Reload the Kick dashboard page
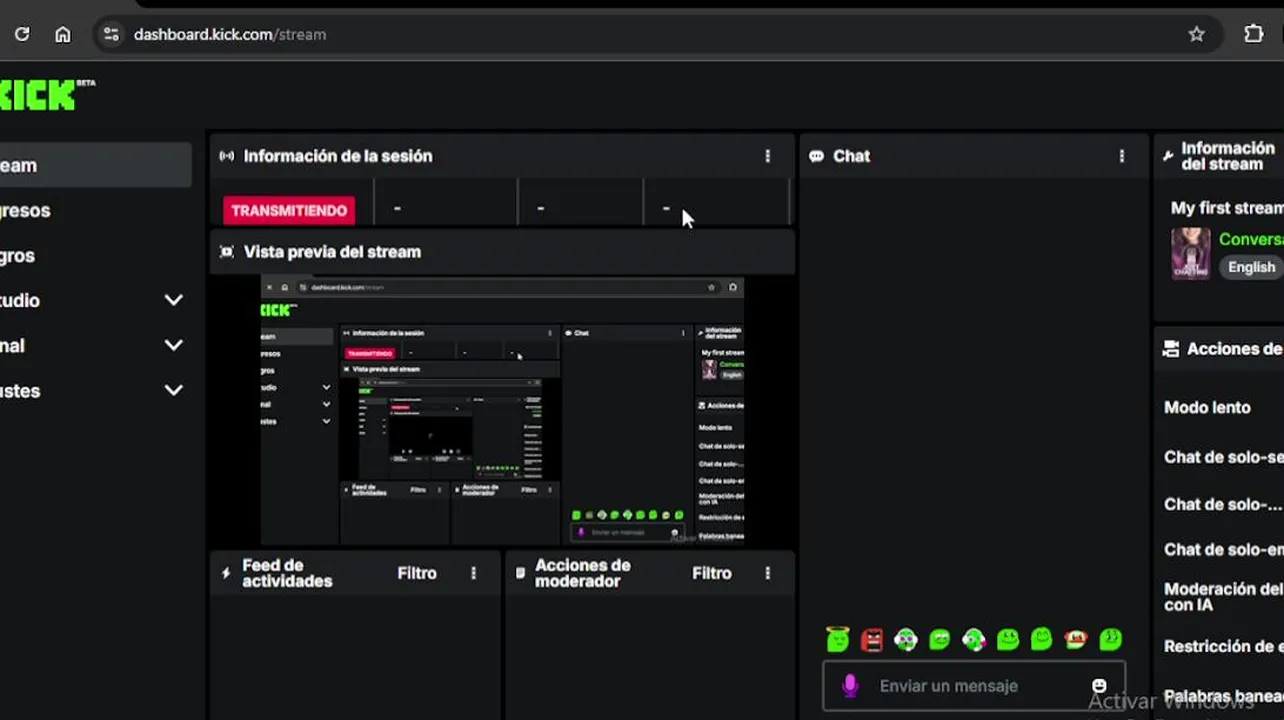This screenshot has width=1284, height=720. 22,34
